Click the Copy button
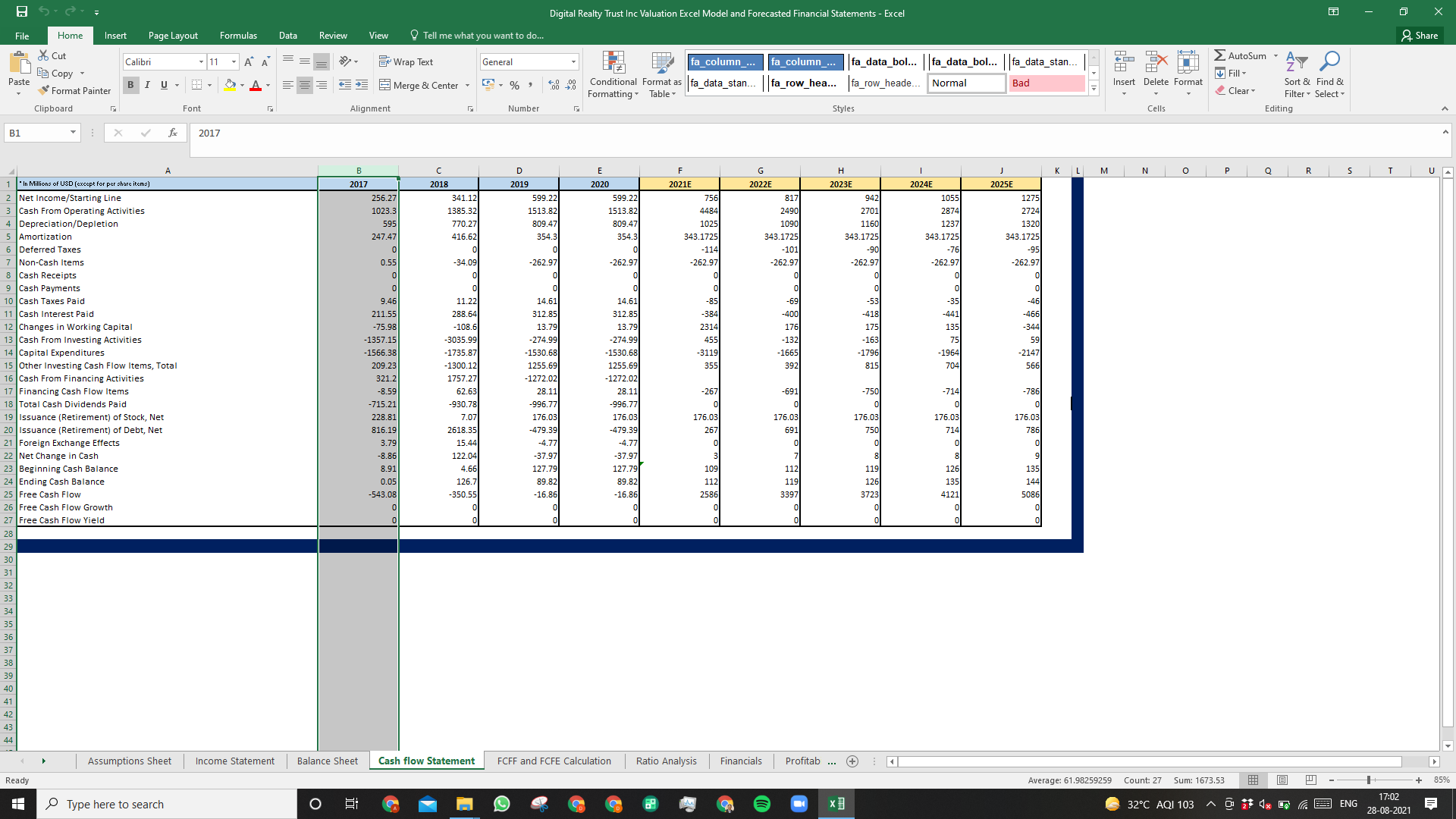The width and height of the screenshot is (1456, 819). click(55, 73)
